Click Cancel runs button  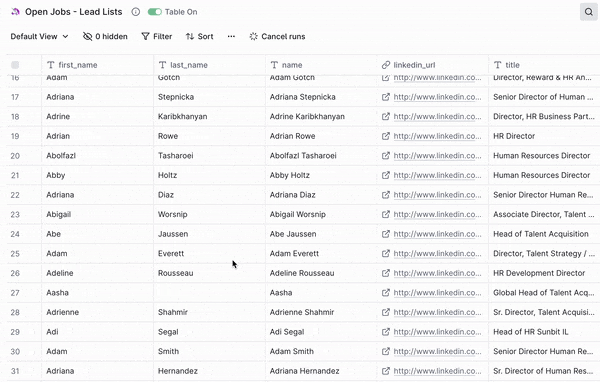tap(277, 36)
